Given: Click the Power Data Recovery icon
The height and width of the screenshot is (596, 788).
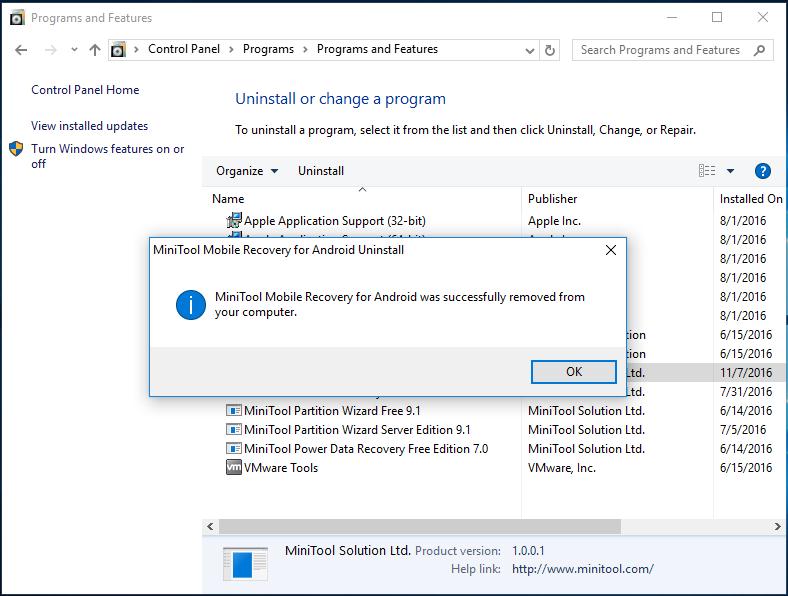Looking at the screenshot, I should pos(234,449).
